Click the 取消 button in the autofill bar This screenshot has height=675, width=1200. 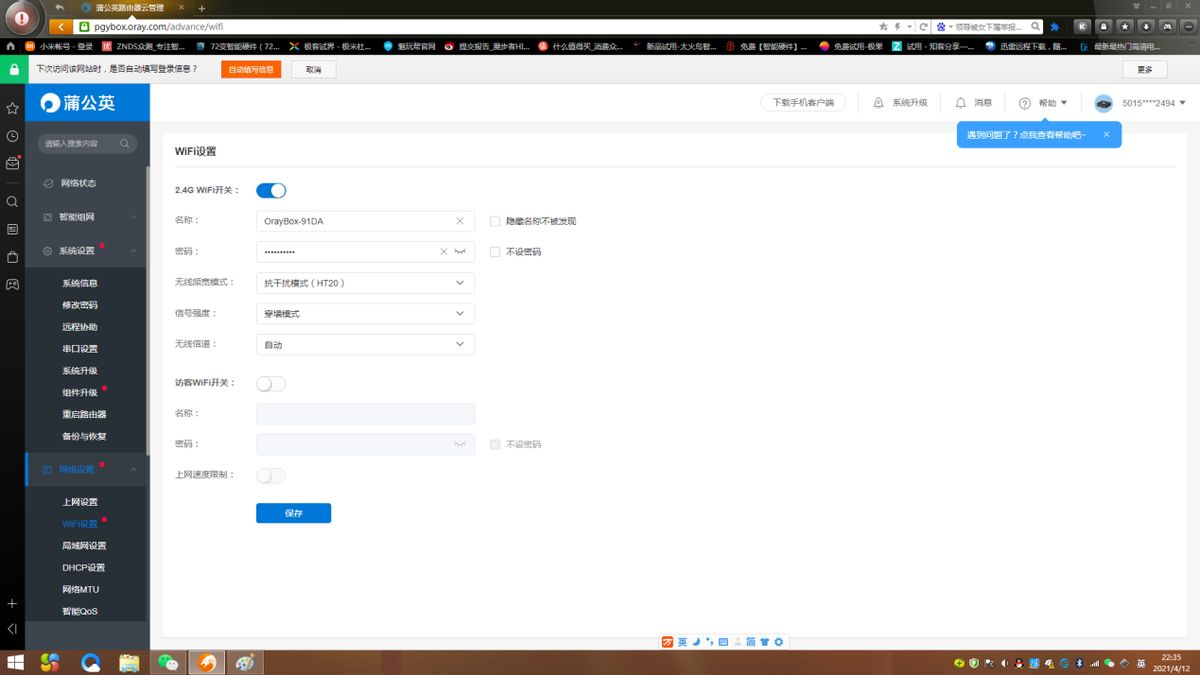(314, 69)
